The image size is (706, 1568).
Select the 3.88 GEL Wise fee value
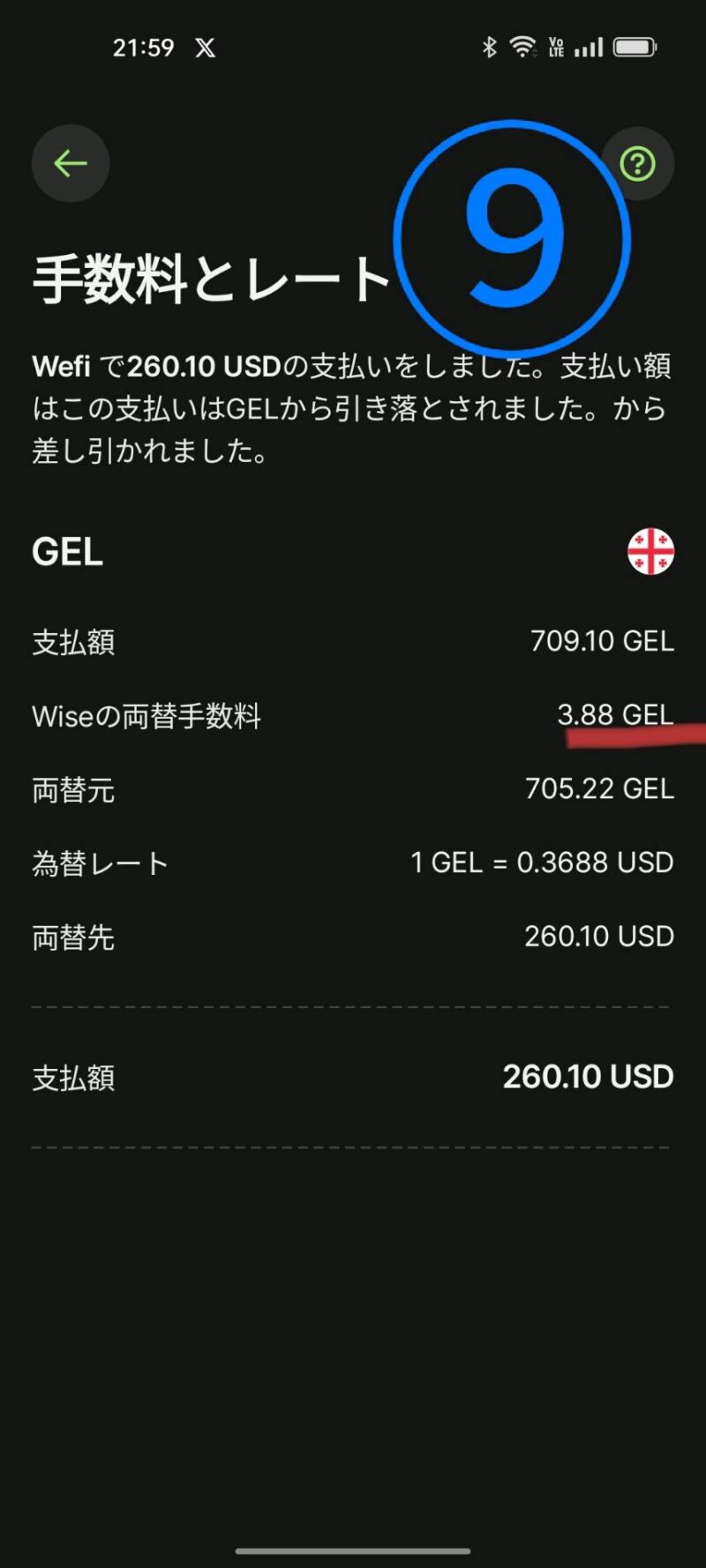(x=615, y=714)
